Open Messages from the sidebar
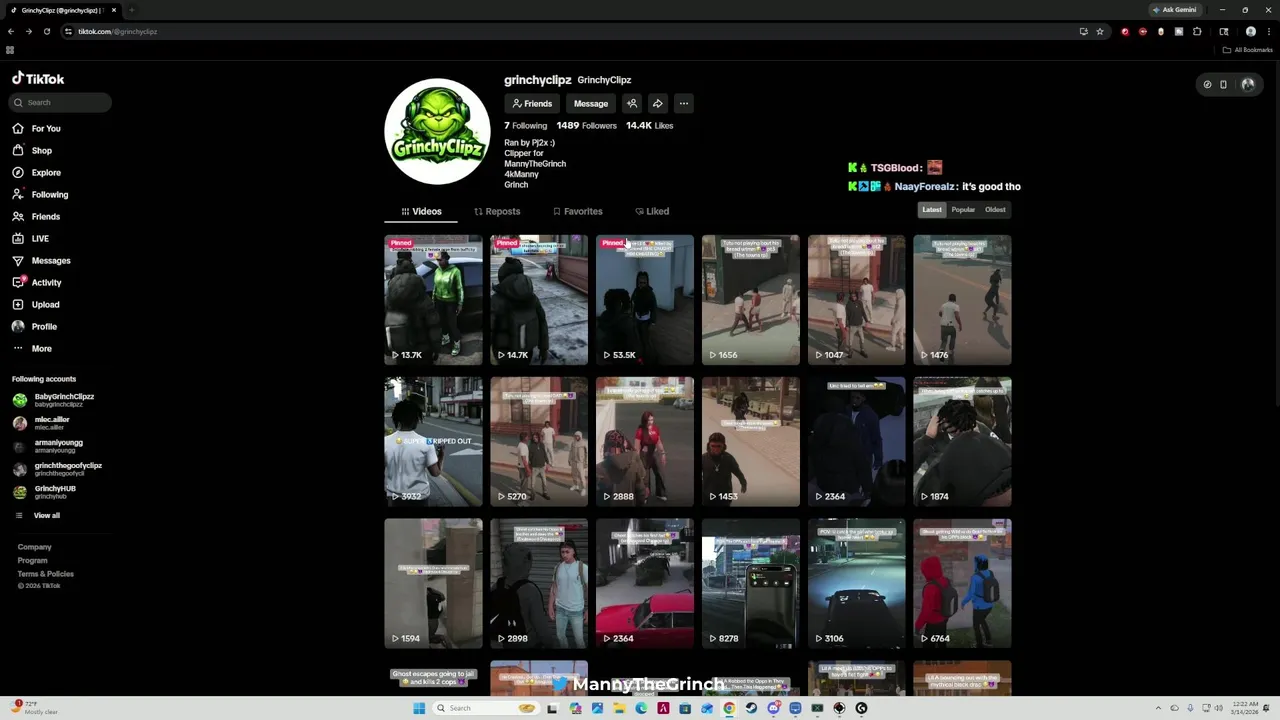The height and width of the screenshot is (720, 1280). (x=42, y=260)
